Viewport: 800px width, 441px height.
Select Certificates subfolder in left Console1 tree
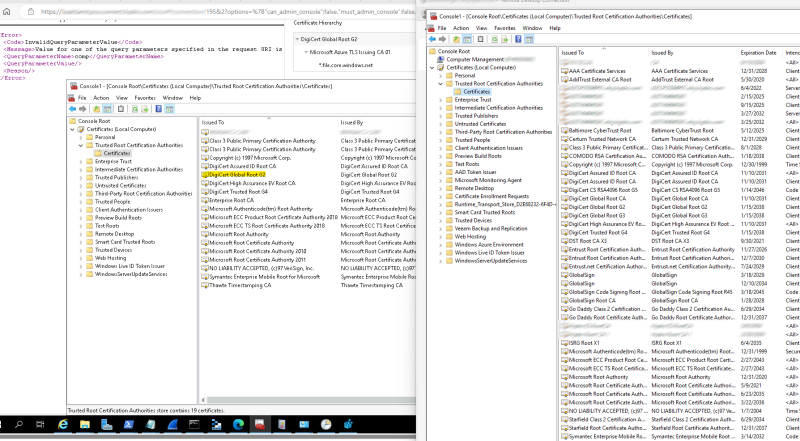coord(117,153)
